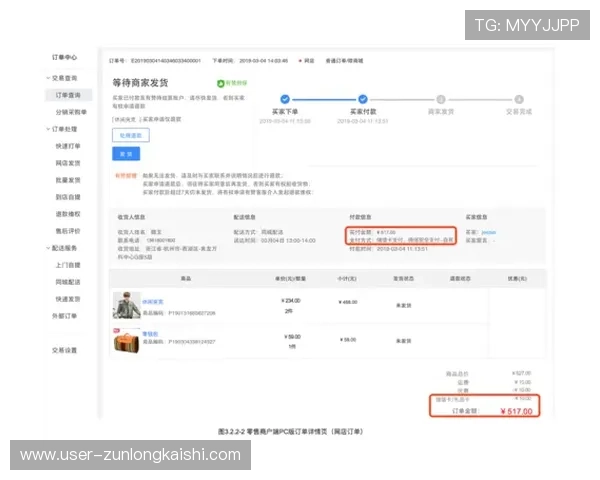The height and width of the screenshot is (480, 600).
Task: Click the 发货状态 column header
Action: [404, 278]
